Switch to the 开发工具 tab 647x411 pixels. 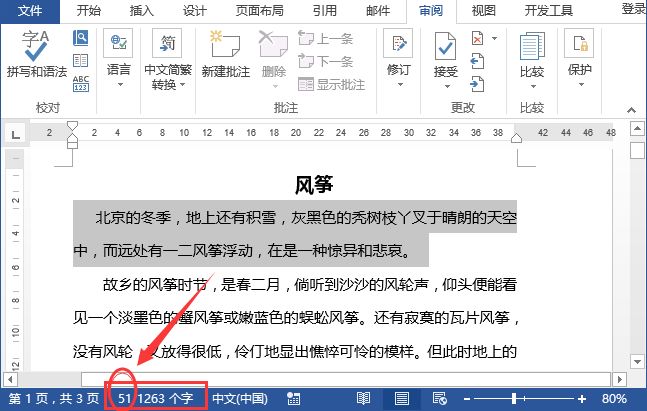tap(548, 10)
